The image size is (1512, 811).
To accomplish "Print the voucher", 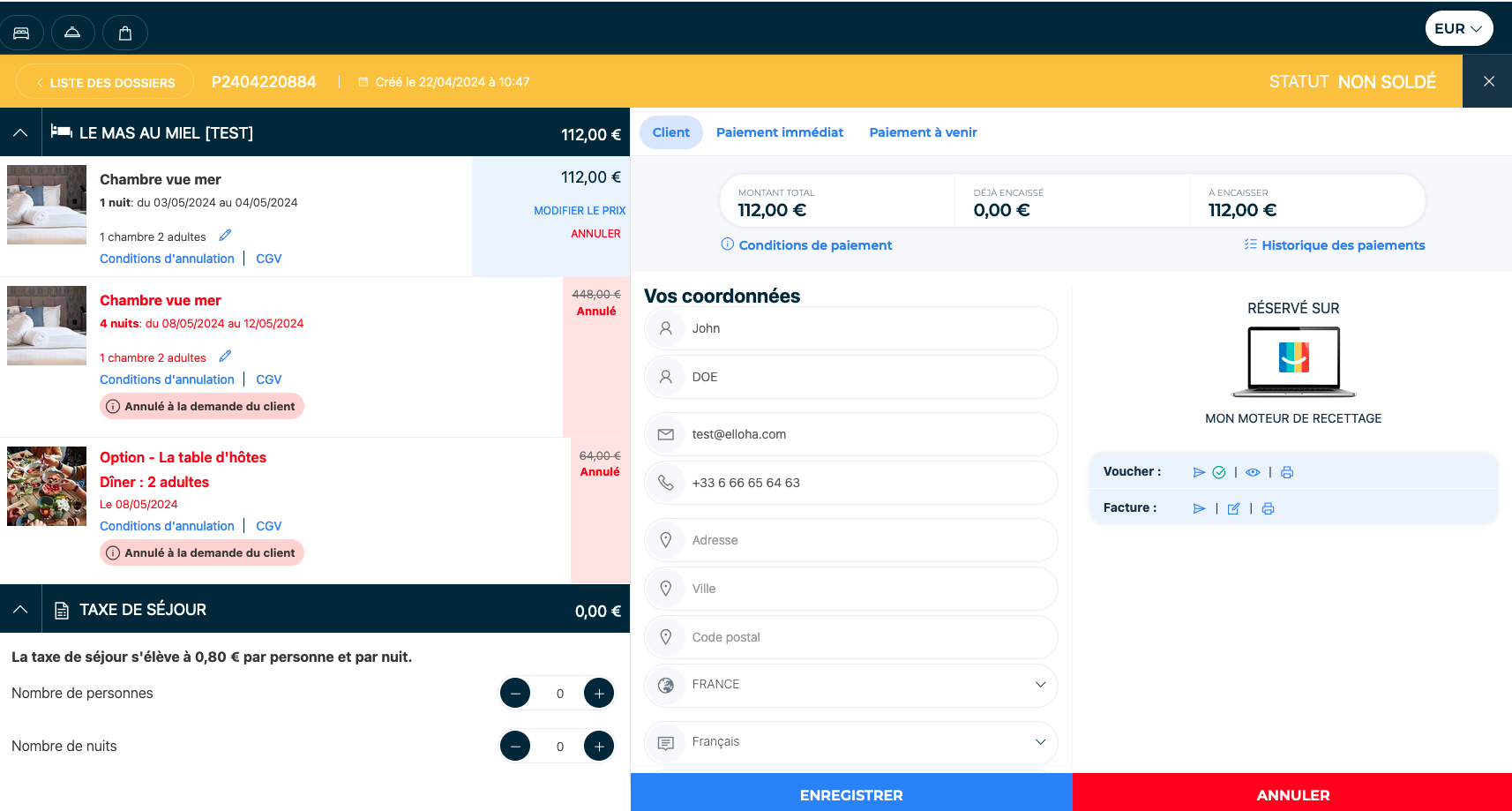I will [x=1287, y=472].
